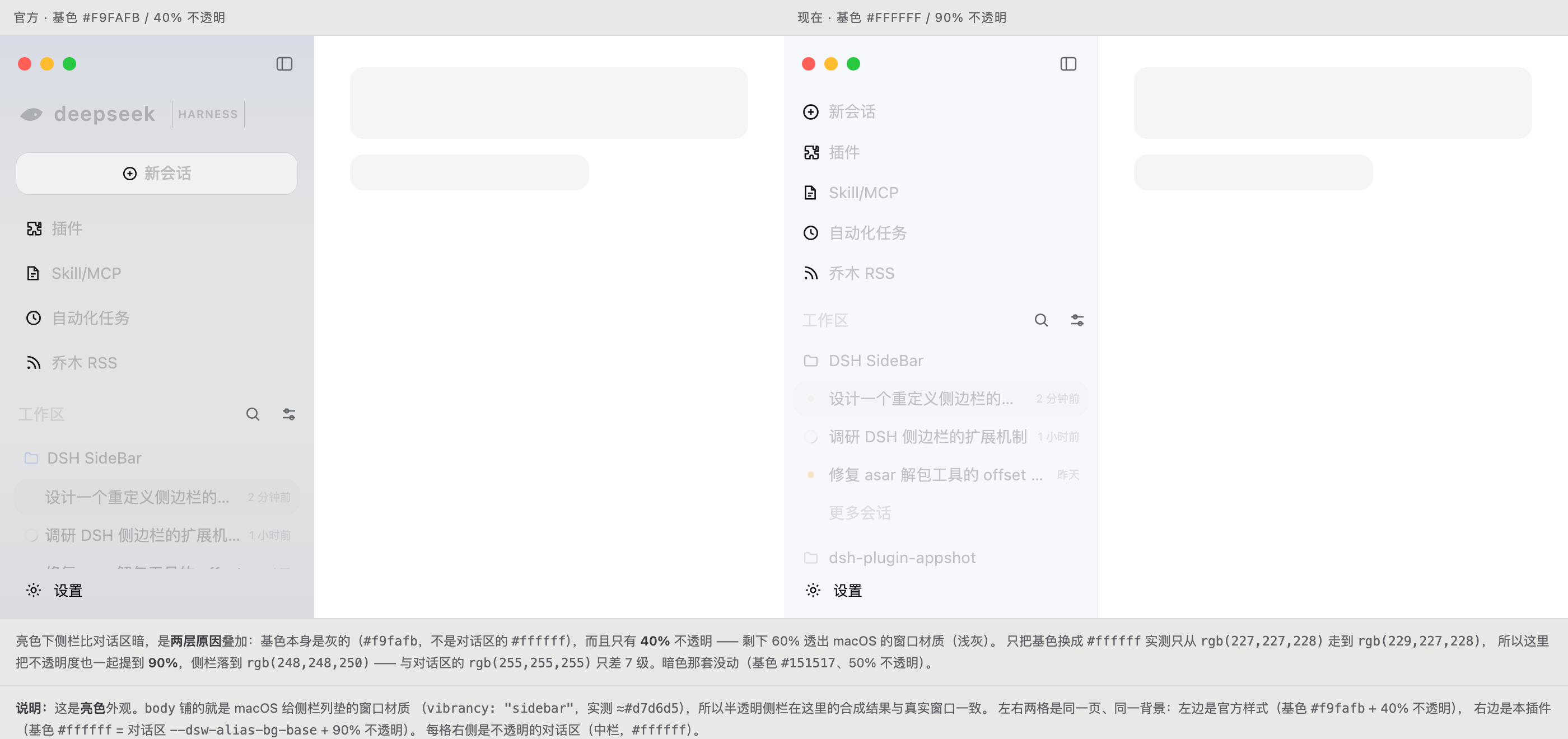Click large placeholder block in left conversation area
The image size is (1568, 739).
point(549,103)
